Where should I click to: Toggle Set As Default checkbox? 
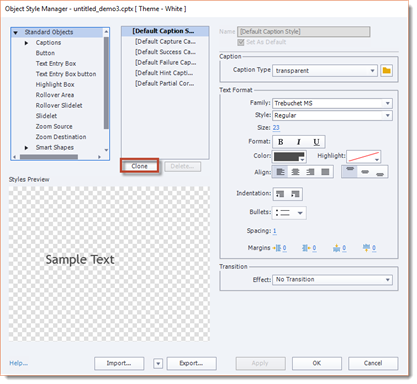coord(241,42)
